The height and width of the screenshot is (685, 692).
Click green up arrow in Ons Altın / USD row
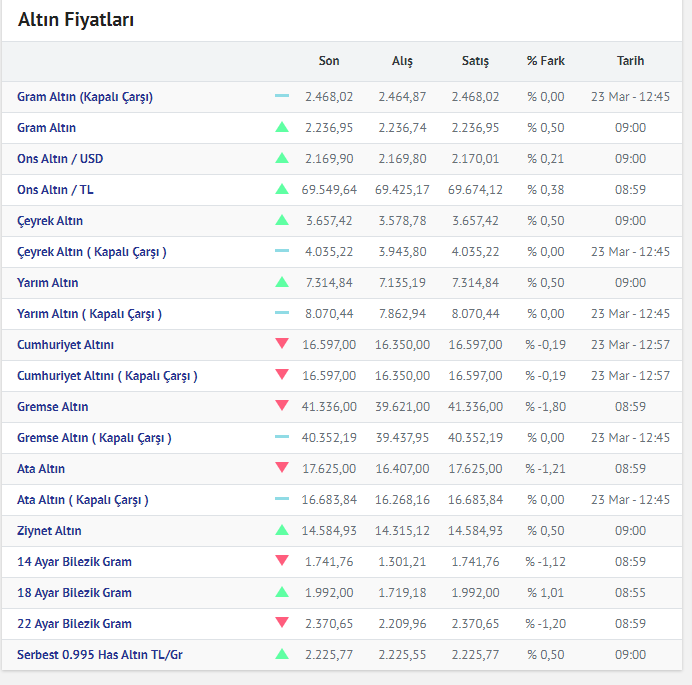282,158
